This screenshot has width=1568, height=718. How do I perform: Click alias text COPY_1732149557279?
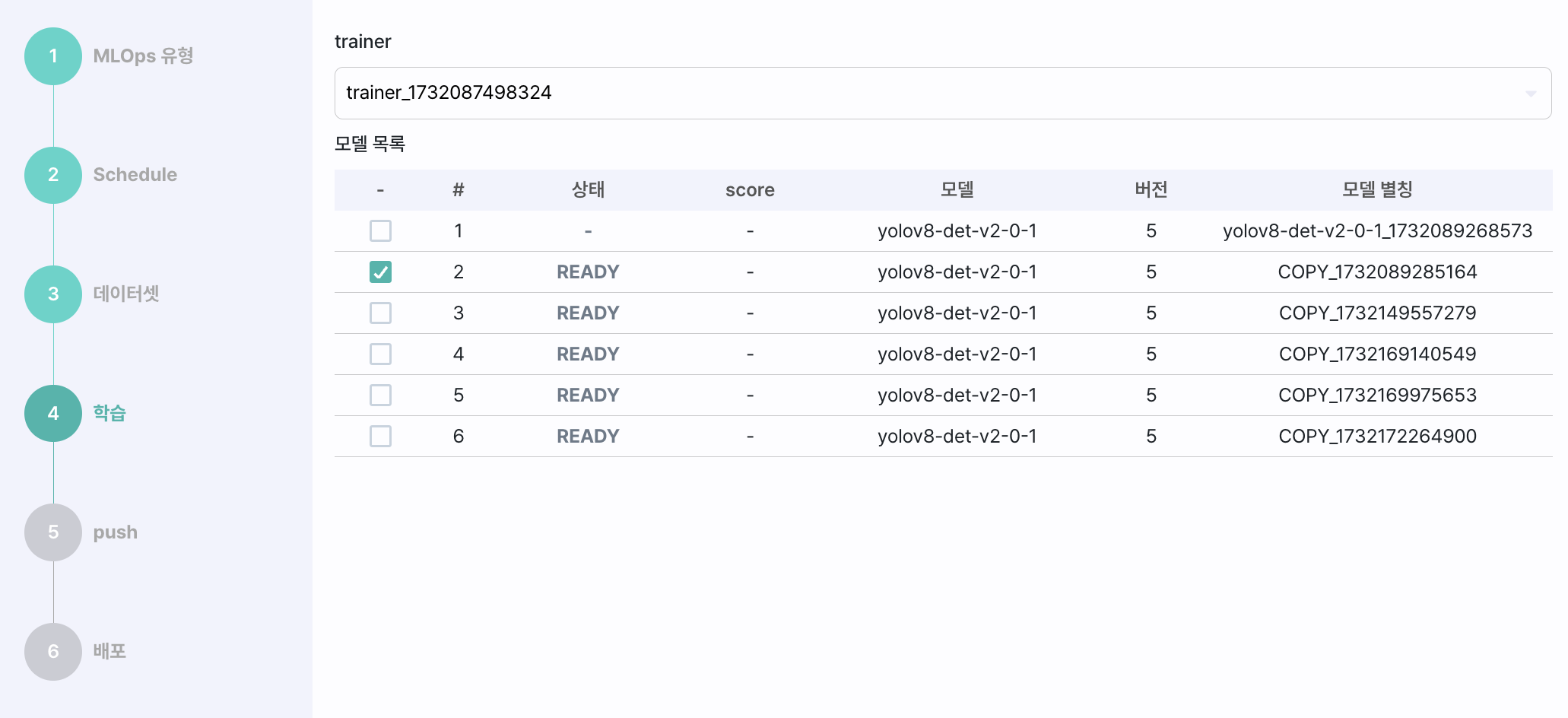(1377, 313)
